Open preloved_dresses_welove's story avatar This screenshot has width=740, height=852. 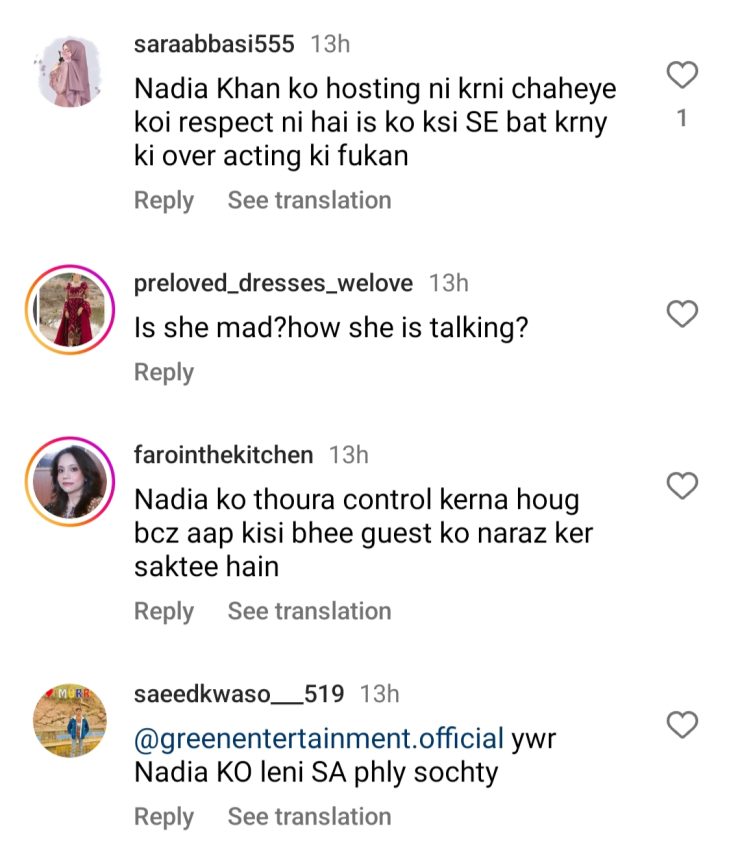coord(69,310)
